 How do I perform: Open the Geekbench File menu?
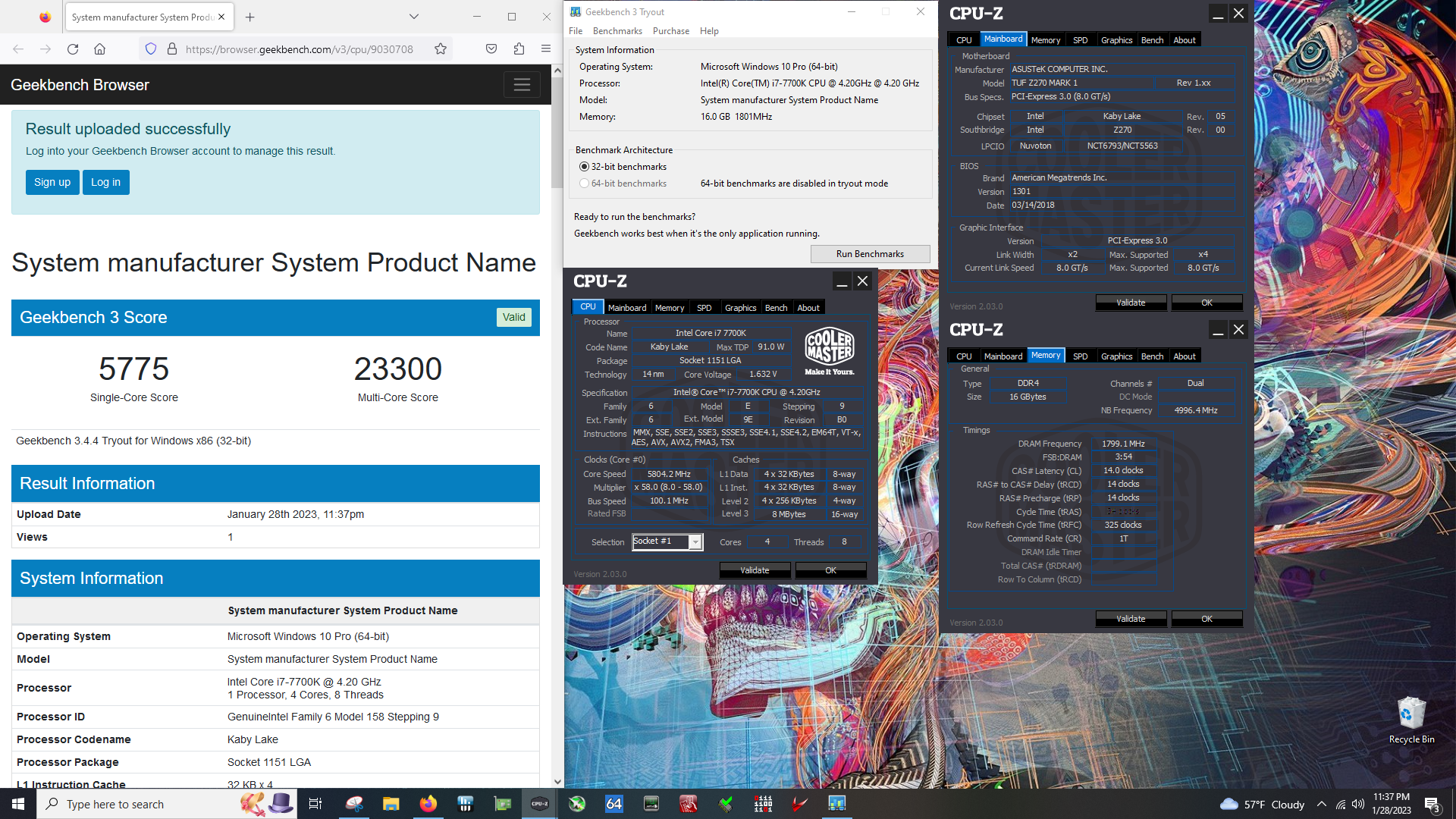[x=576, y=31]
